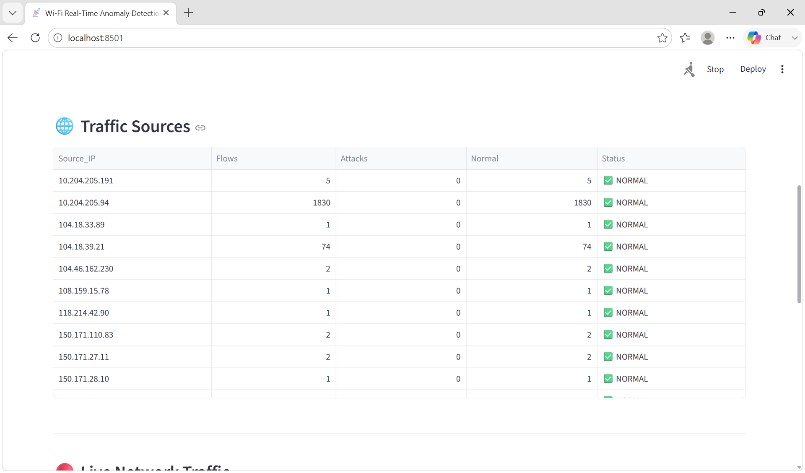This screenshot has height=473, width=805.
Task: Open the tab search dropdown
Action: (x=12, y=13)
